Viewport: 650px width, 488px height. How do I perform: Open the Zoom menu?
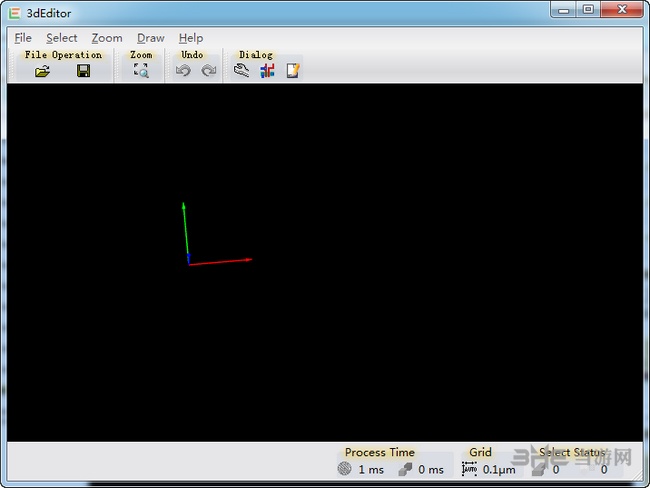[107, 38]
